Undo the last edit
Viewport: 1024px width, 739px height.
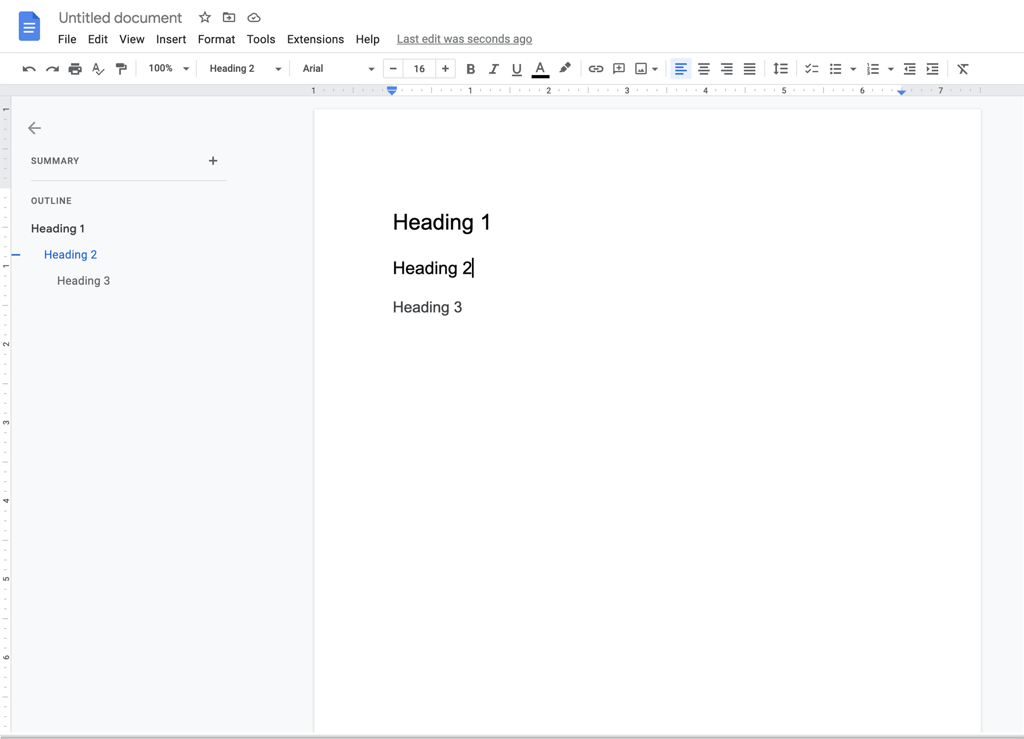(29, 68)
